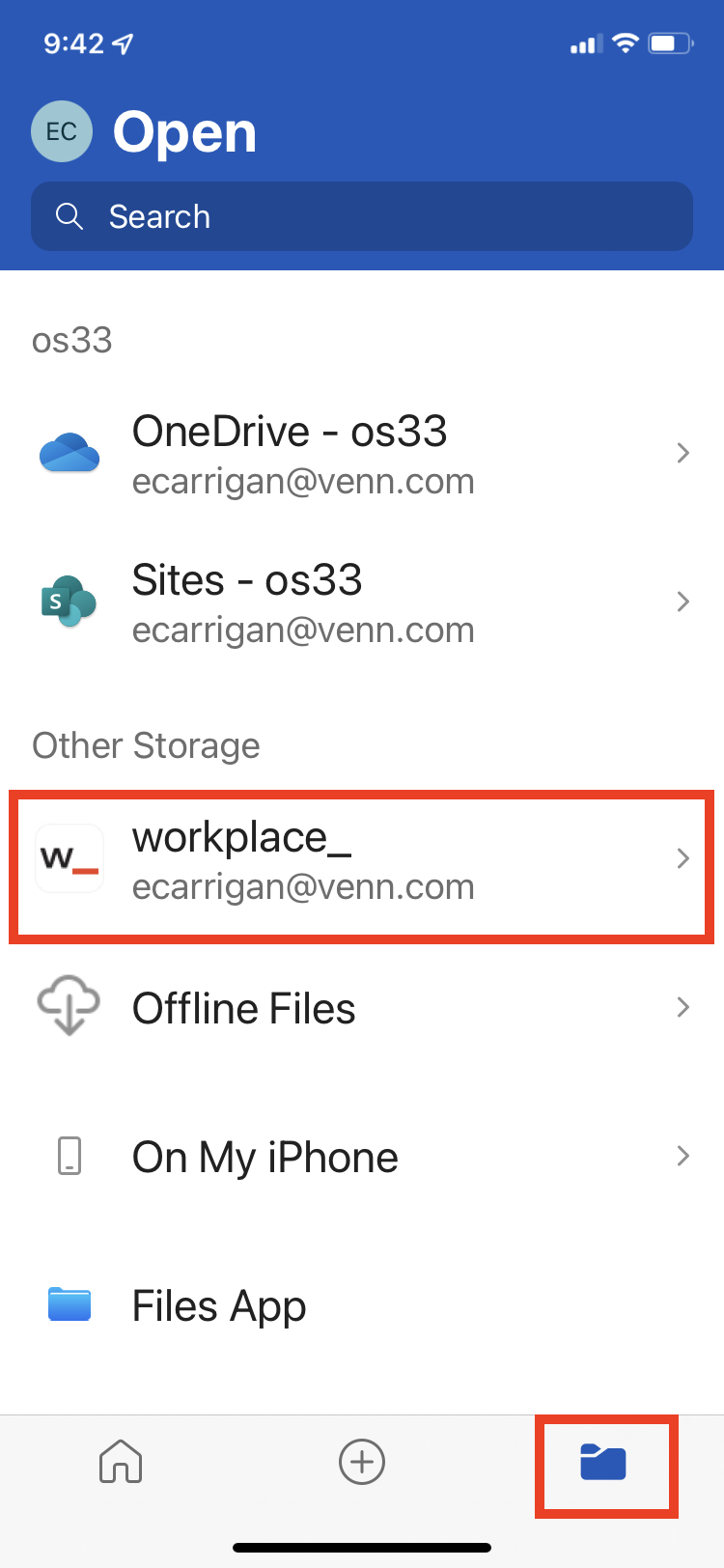Tap the battery status icon
Image resolution: width=724 pixels, height=1568 pixels.
(x=671, y=42)
